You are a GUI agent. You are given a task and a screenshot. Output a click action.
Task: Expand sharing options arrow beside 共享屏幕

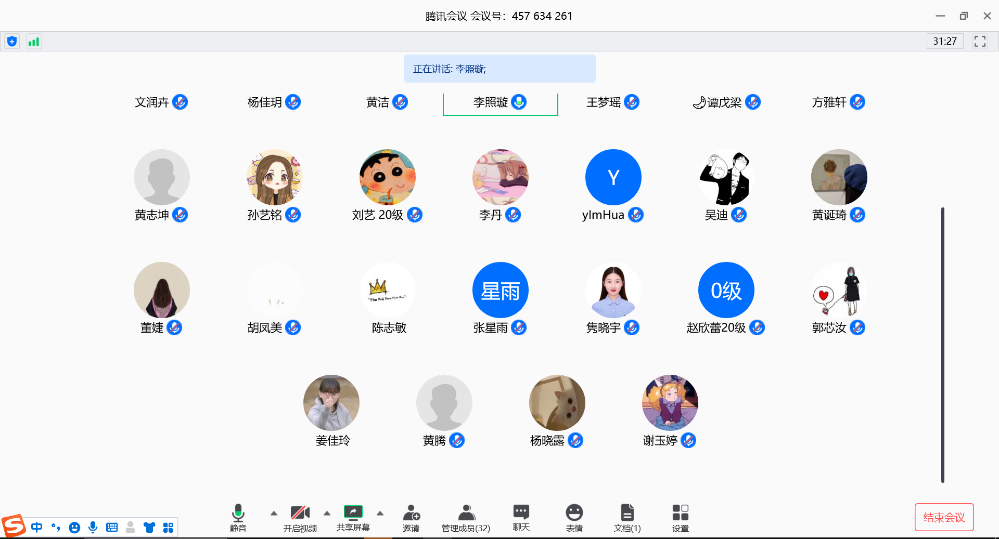pyautogui.click(x=379, y=512)
